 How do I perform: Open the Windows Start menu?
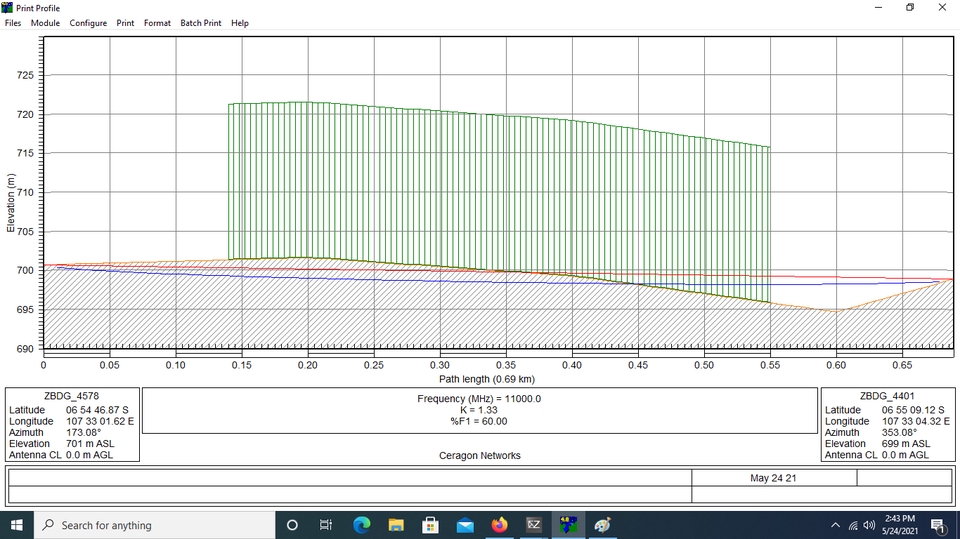click(x=17, y=525)
